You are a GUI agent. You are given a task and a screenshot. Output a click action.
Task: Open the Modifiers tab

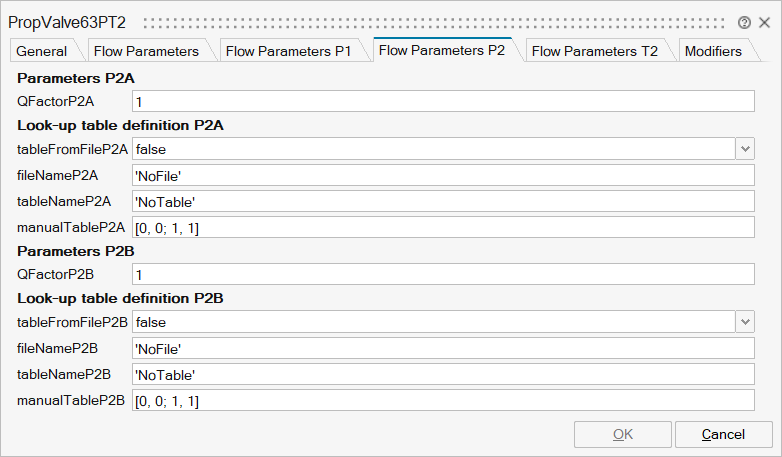713,51
